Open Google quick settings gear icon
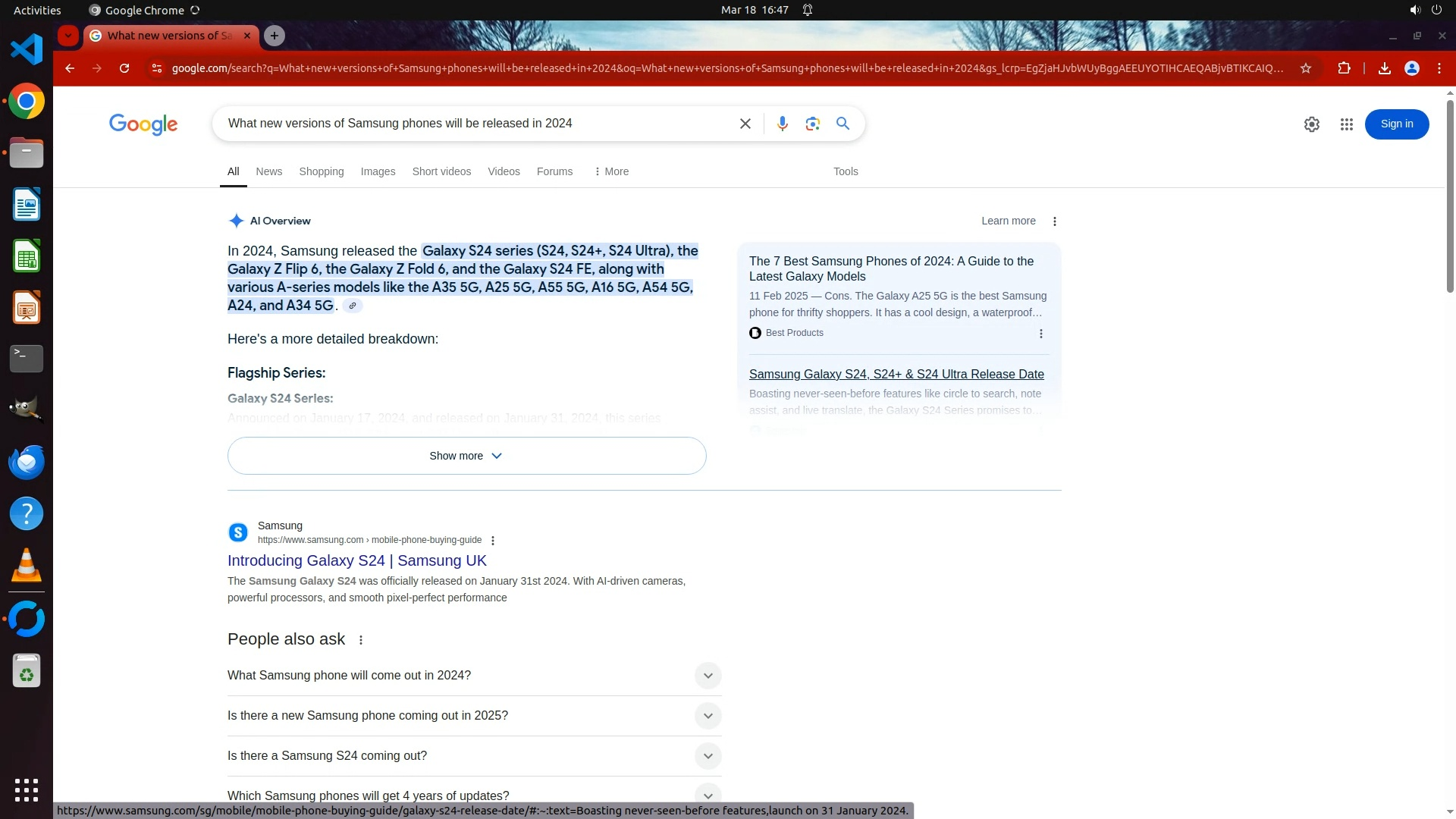This screenshot has height=819, width=1456. [1311, 124]
